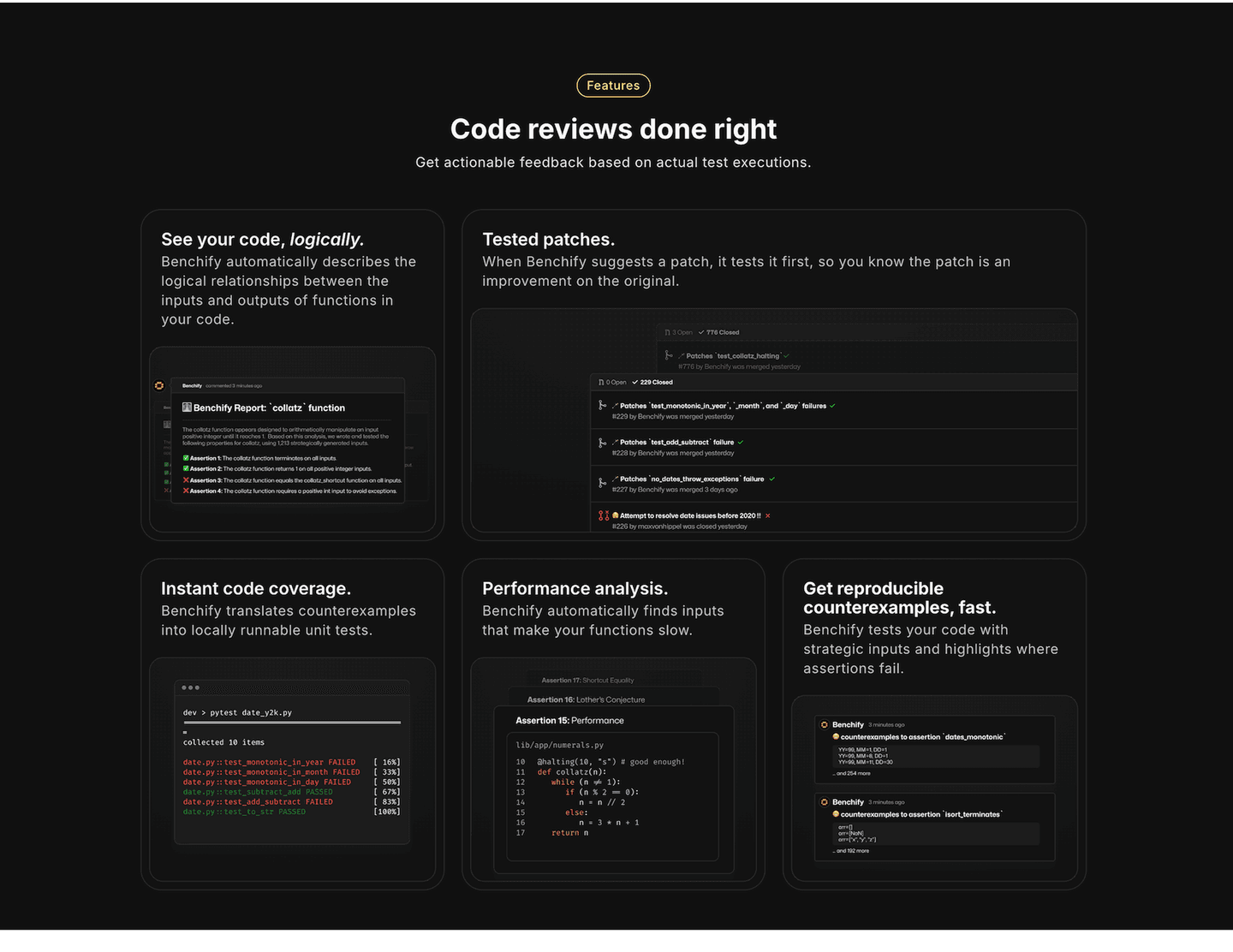
Task: Click 'Assertion 16: Lother's Conjecture' card
Action: [x=587, y=699]
